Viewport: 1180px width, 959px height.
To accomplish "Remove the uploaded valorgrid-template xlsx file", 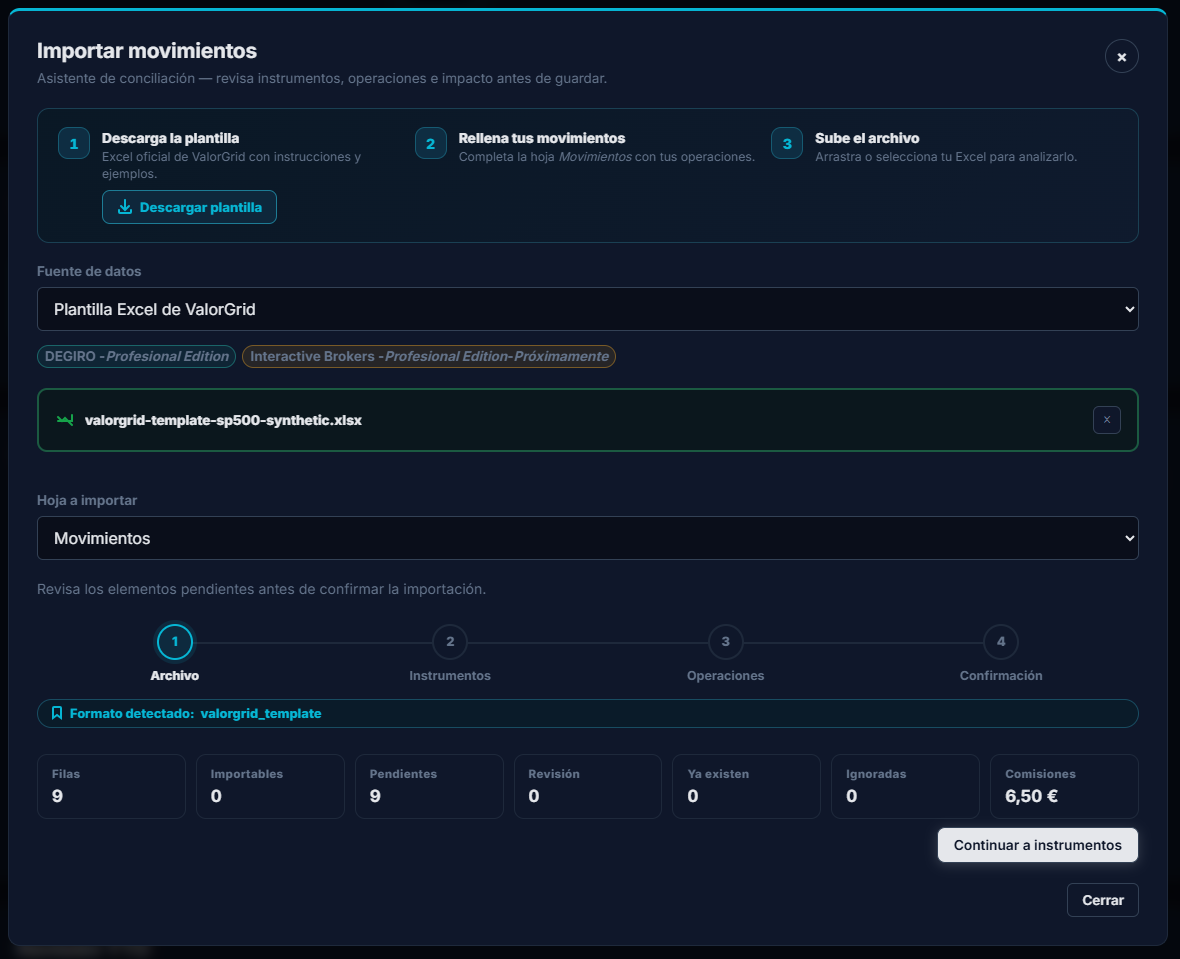I will pyautogui.click(x=1106, y=420).
